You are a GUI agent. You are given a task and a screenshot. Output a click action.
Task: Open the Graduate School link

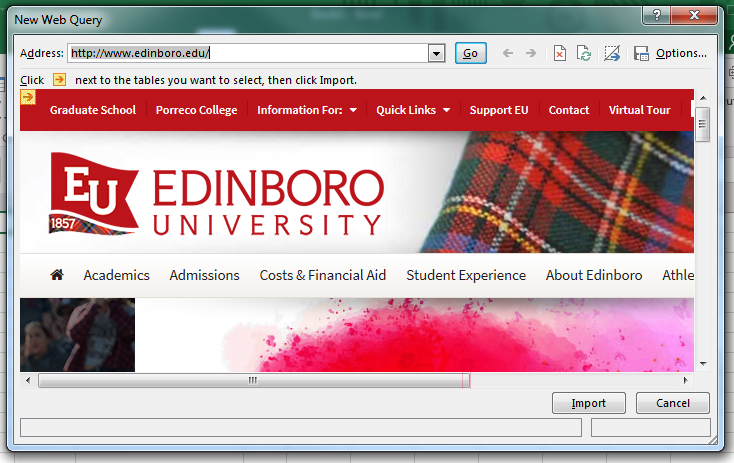coord(93,110)
